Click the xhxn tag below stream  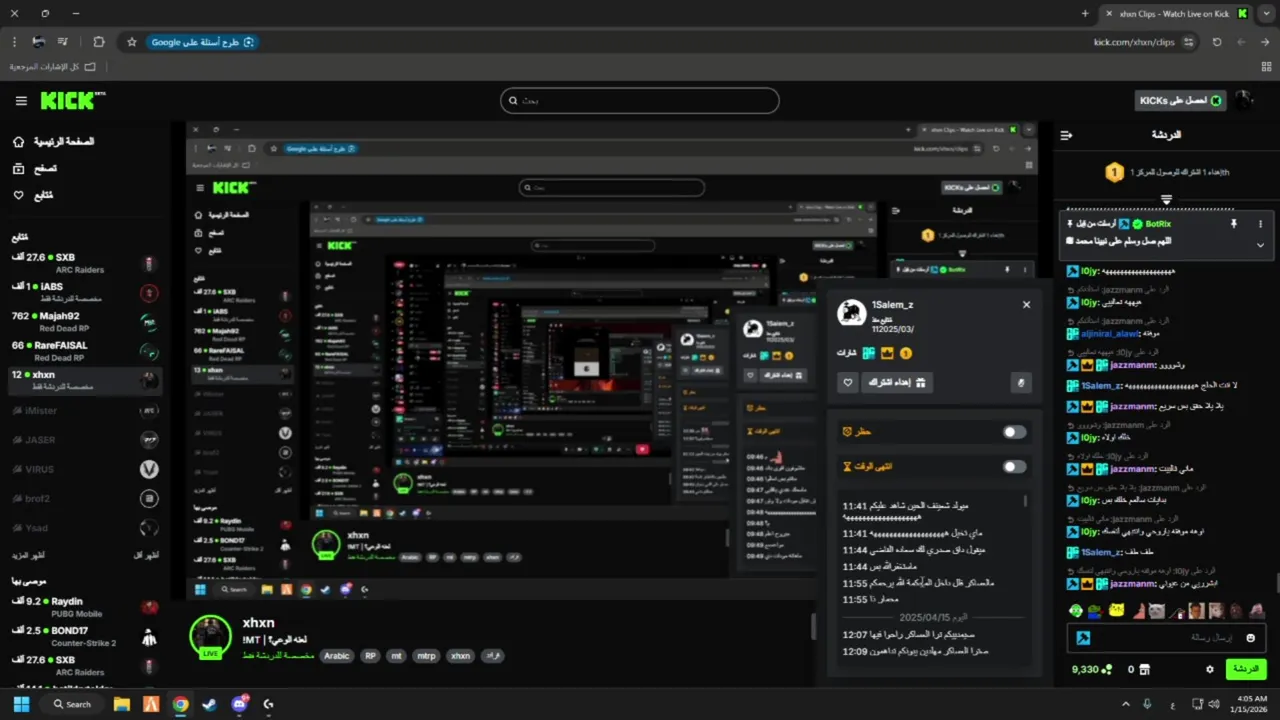coord(460,656)
